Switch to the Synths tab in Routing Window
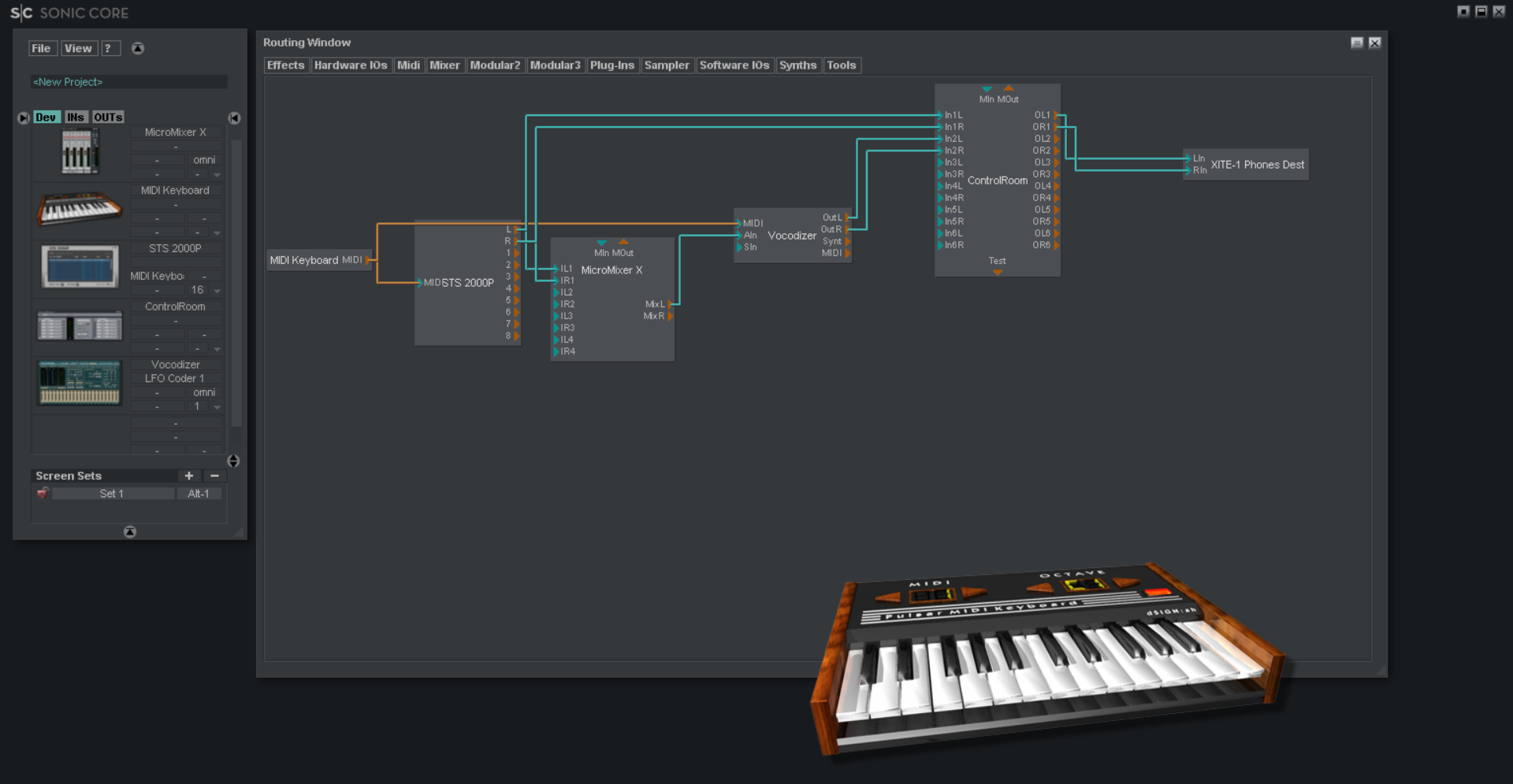 point(797,65)
